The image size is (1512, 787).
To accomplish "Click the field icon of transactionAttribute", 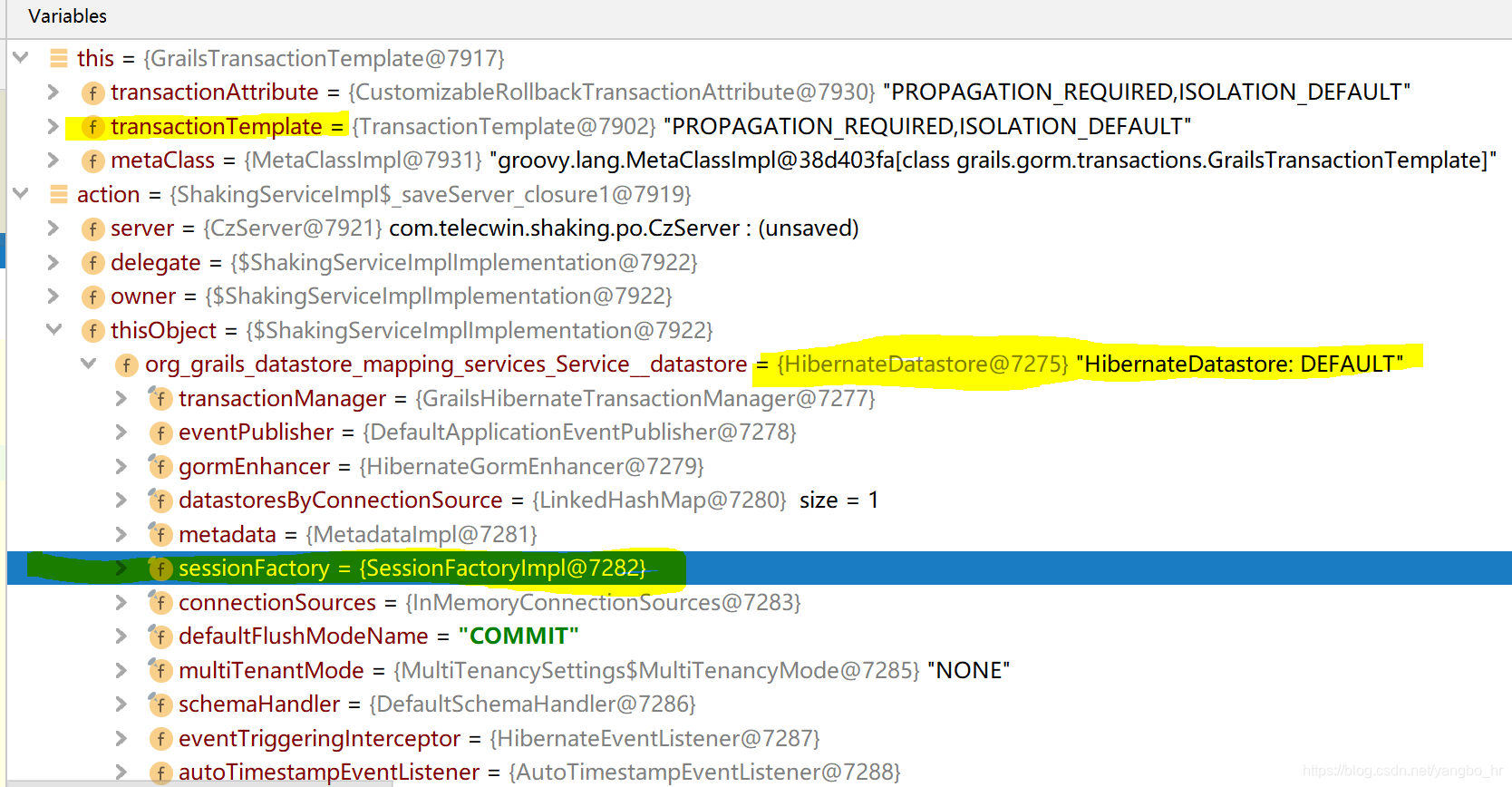I will [x=92, y=92].
